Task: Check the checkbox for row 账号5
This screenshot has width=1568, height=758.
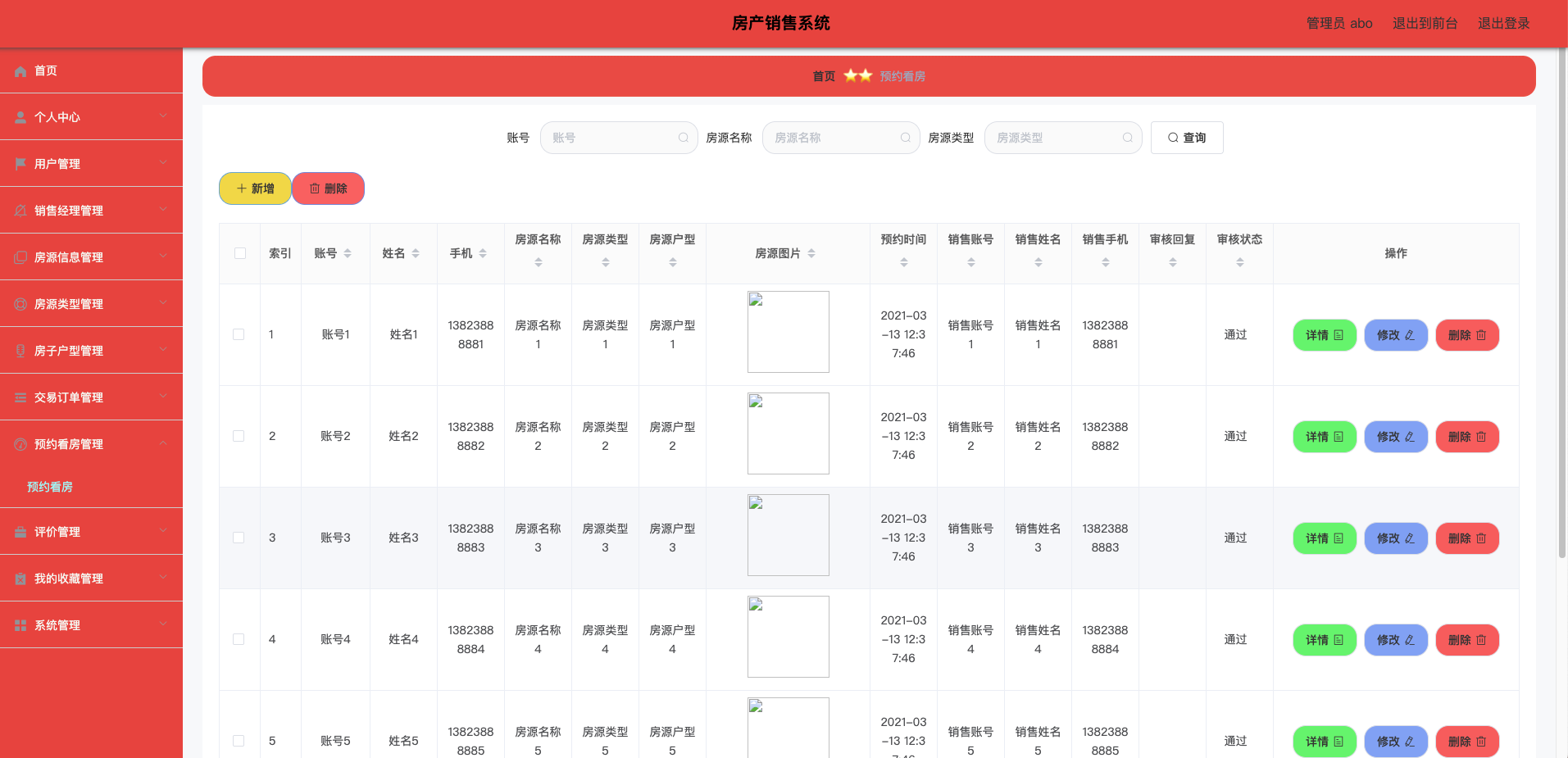Action: pyautogui.click(x=239, y=741)
